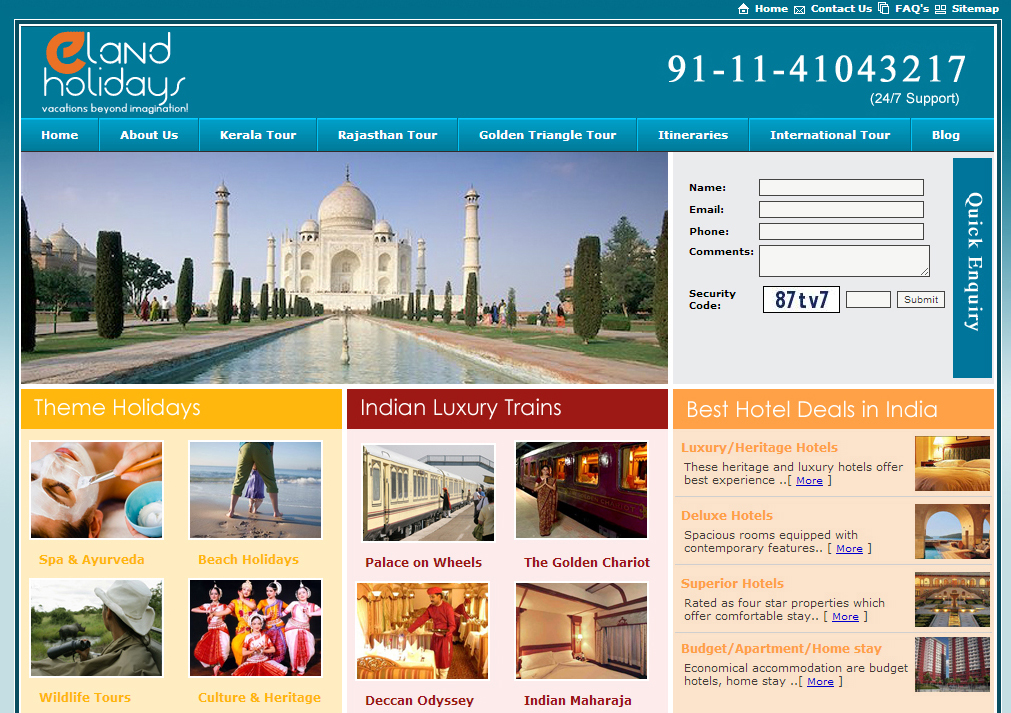
Task: Select the Culture & Heritage dancers thumbnail
Action: pyautogui.click(x=255, y=628)
